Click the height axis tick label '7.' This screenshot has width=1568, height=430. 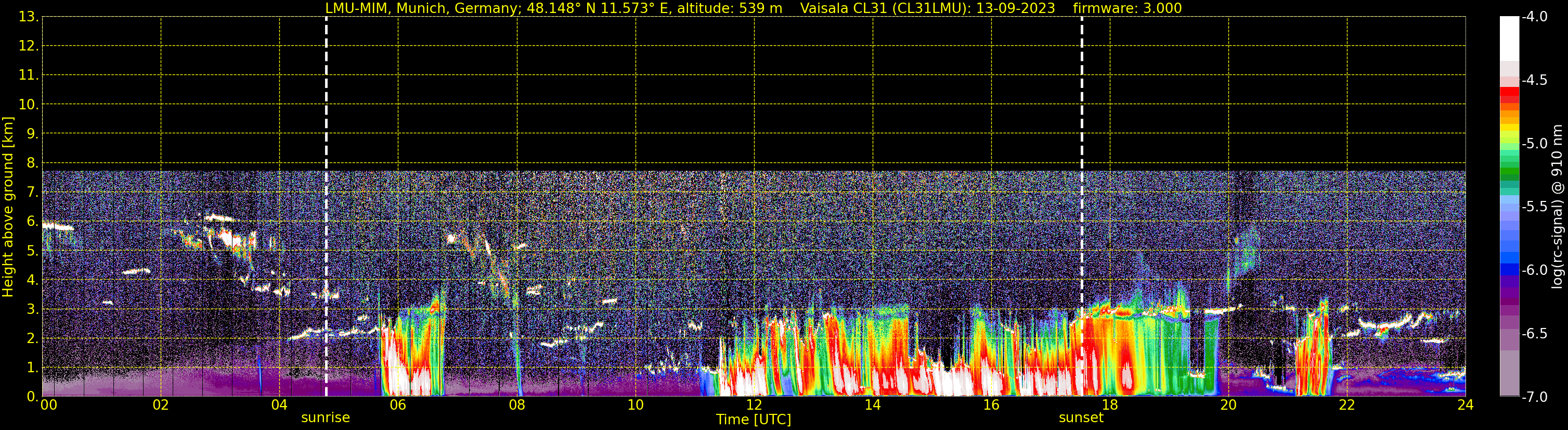32,193
